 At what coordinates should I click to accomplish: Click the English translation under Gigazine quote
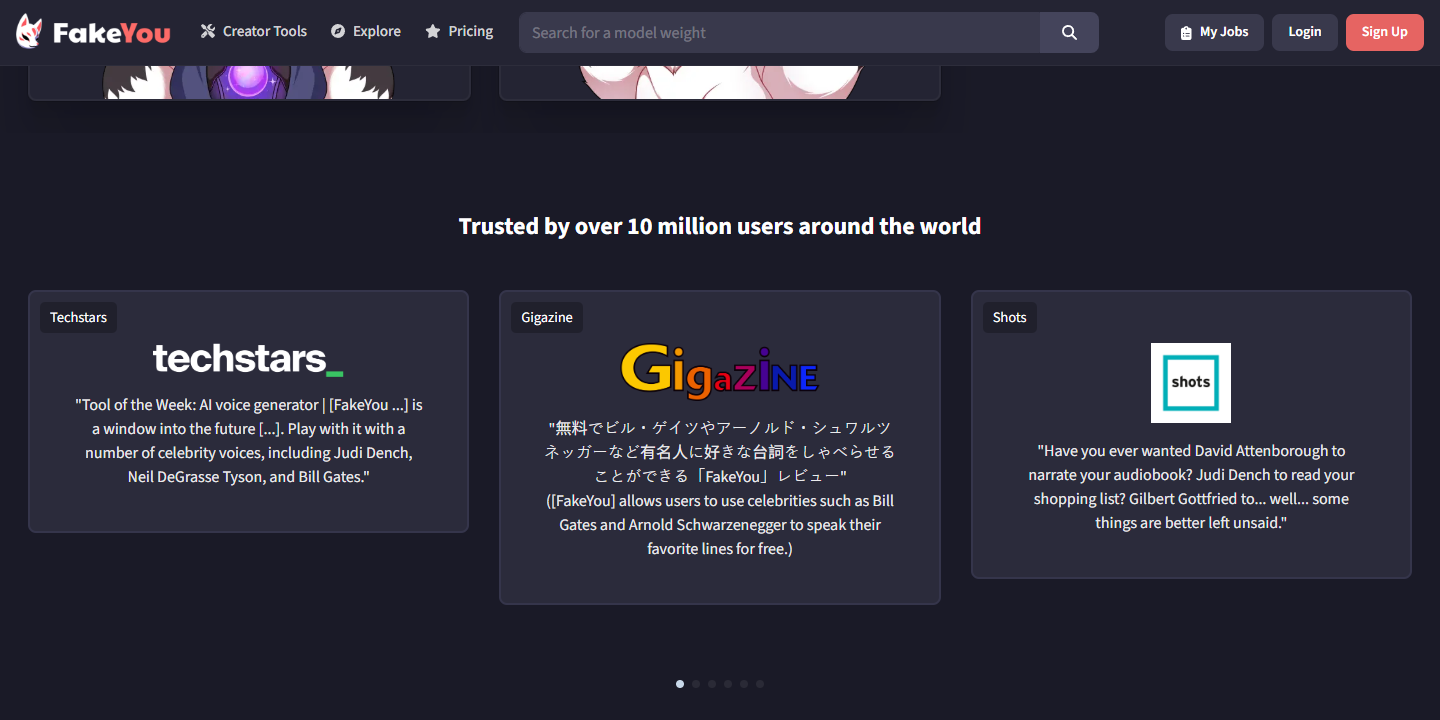pos(720,525)
